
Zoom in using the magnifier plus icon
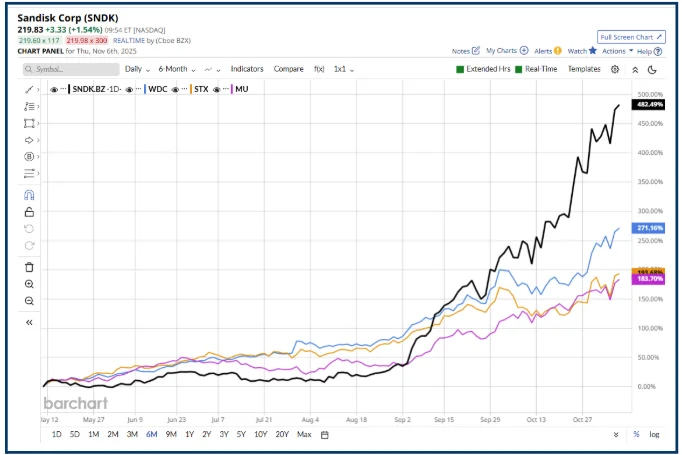[x=29, y=284]
